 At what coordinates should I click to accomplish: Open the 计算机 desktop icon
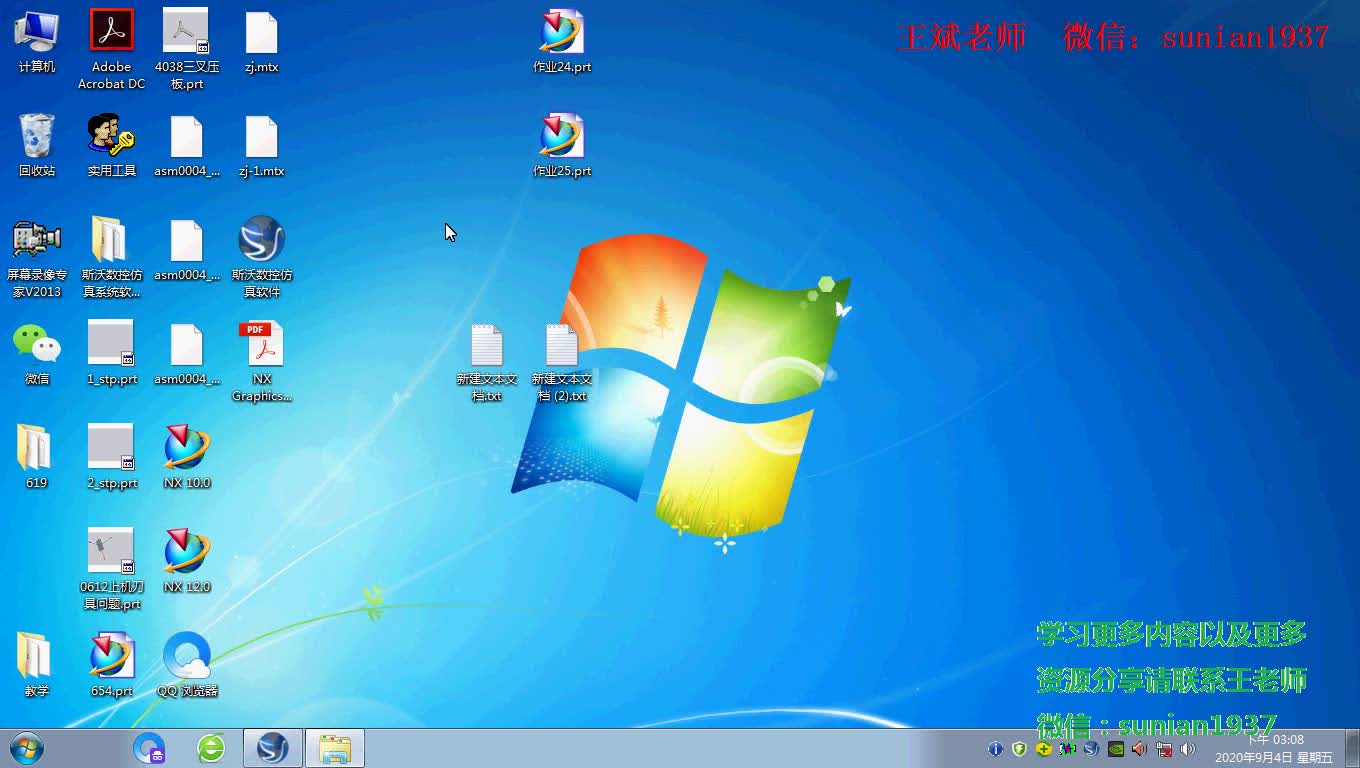(37, 42)
